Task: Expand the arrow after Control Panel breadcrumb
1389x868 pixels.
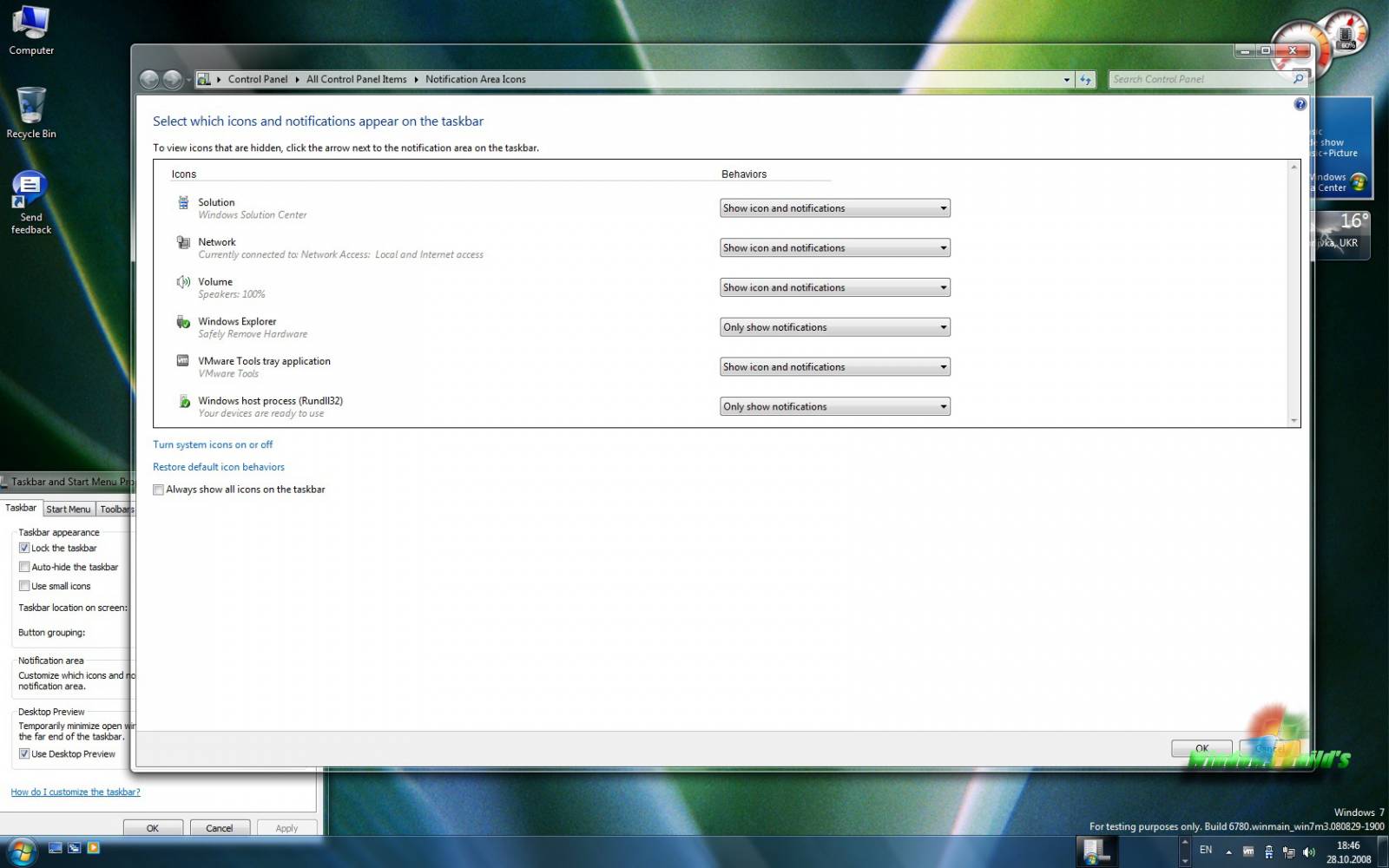Action: (x=297, y=79)
